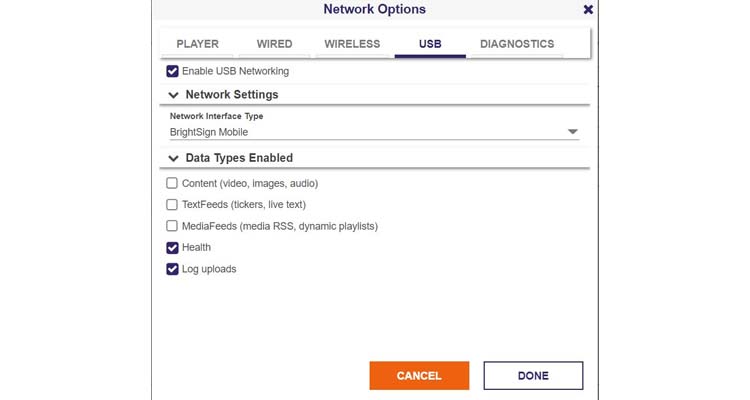The width and height of the screenshot is (750, 400).
Task: Enable MediaFeeds data type
Action: point(172,226)
